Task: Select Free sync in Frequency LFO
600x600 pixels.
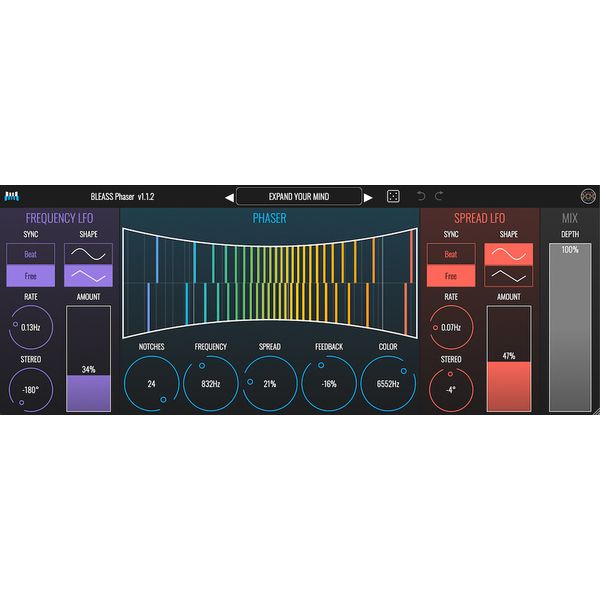Action: click(31, 276)
